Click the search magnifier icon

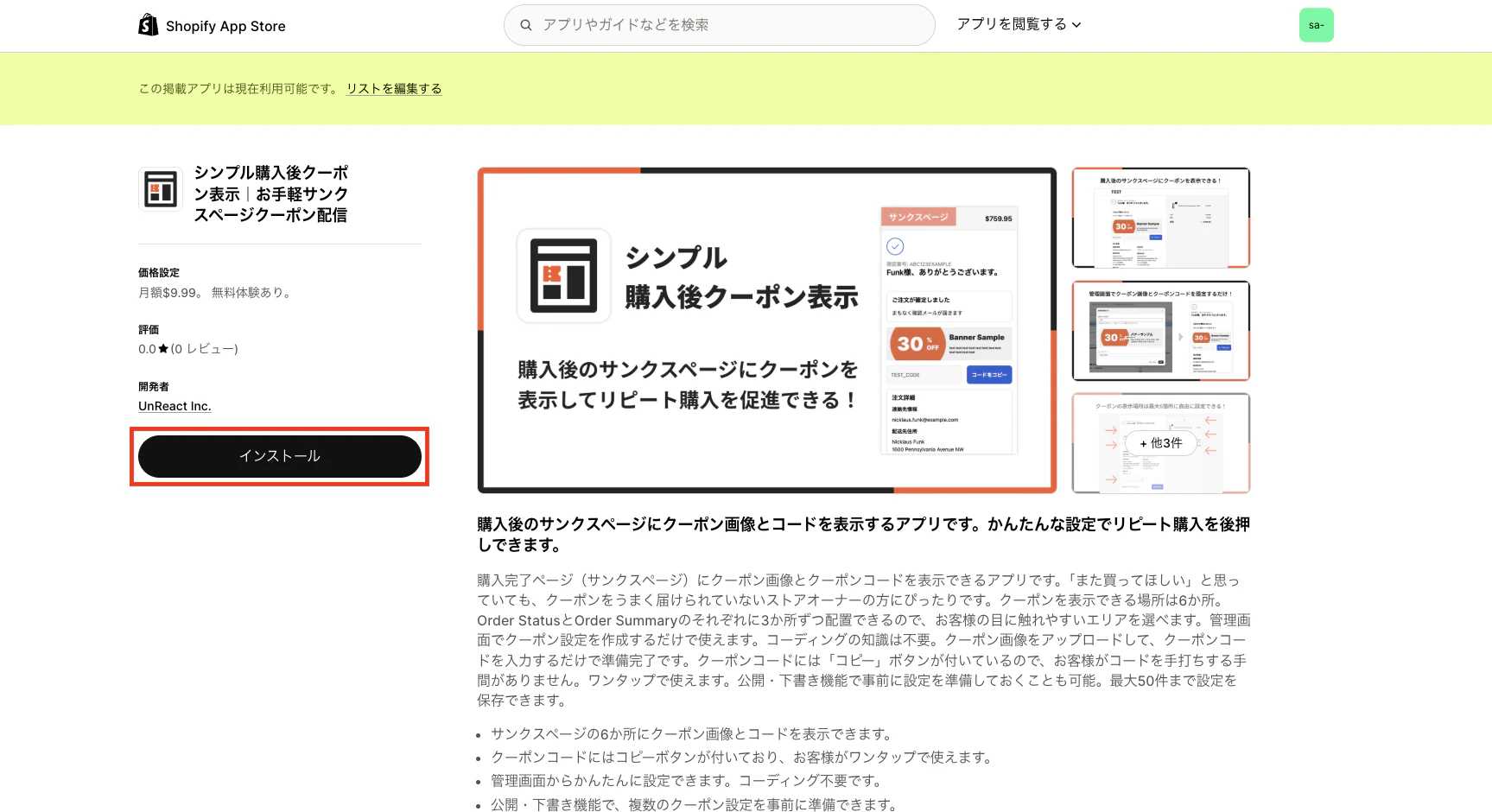point(525,25)
